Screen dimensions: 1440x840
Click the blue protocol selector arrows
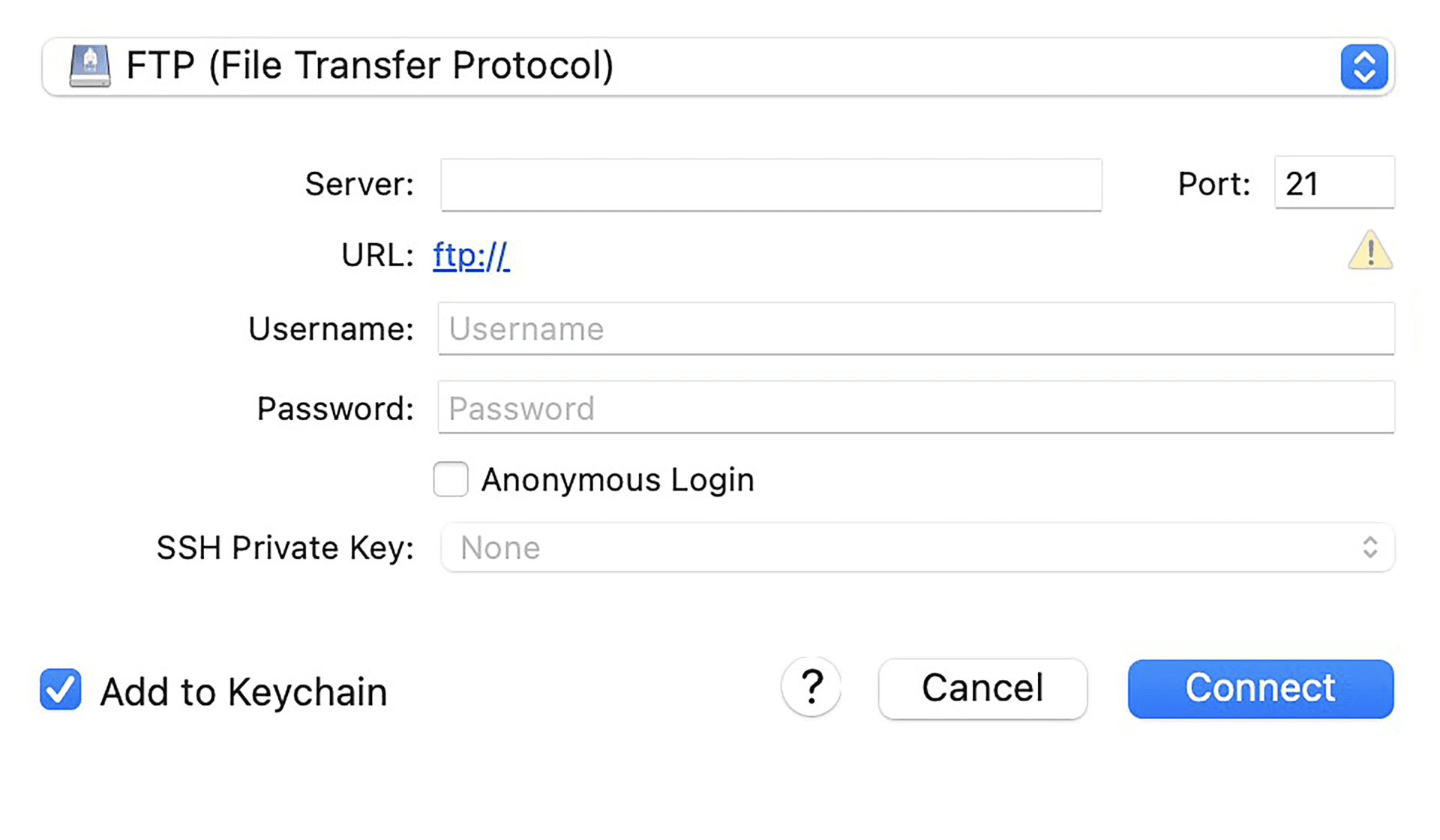point(1363,67)
